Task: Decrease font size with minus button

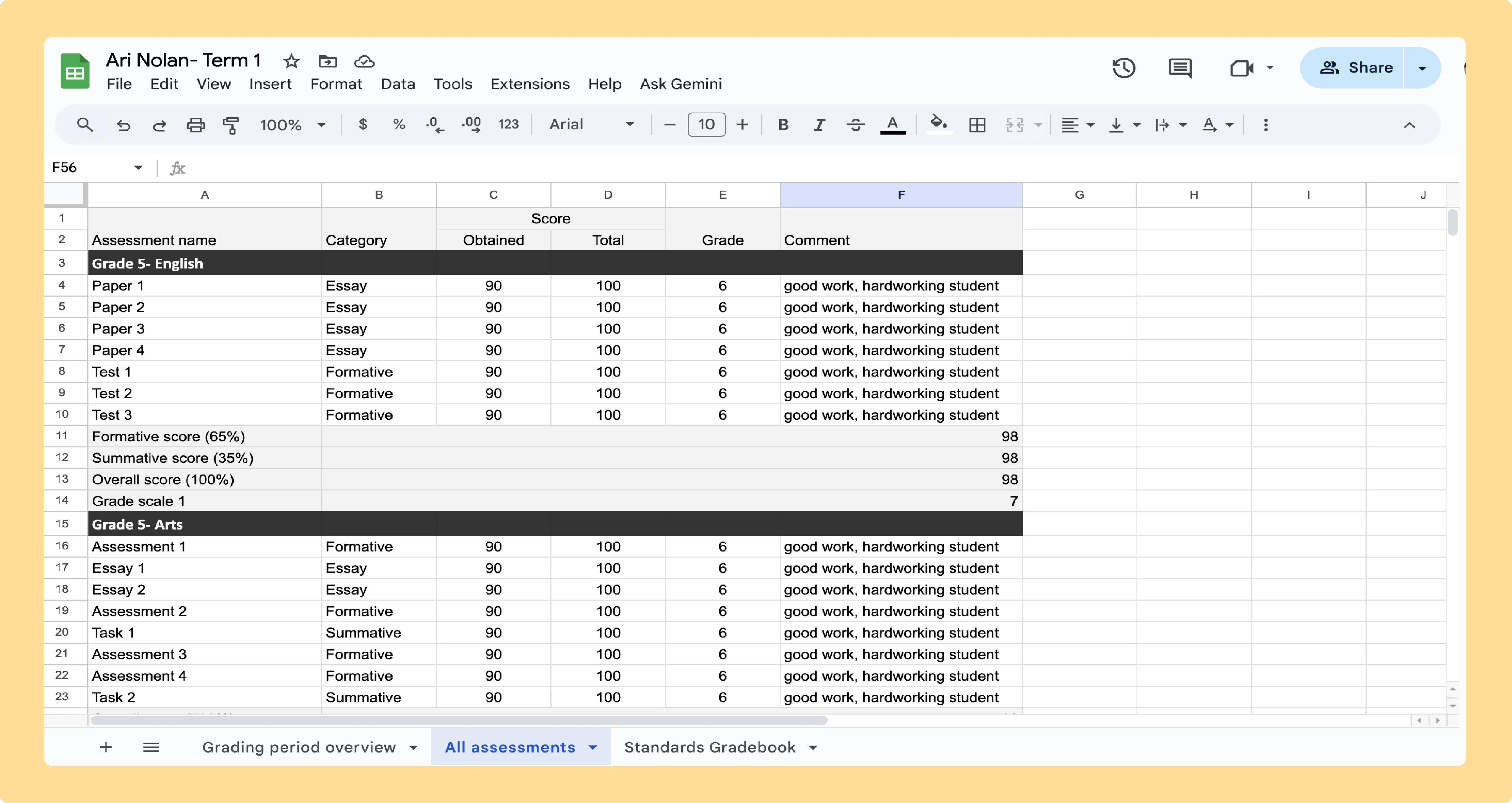Action: 670,124
